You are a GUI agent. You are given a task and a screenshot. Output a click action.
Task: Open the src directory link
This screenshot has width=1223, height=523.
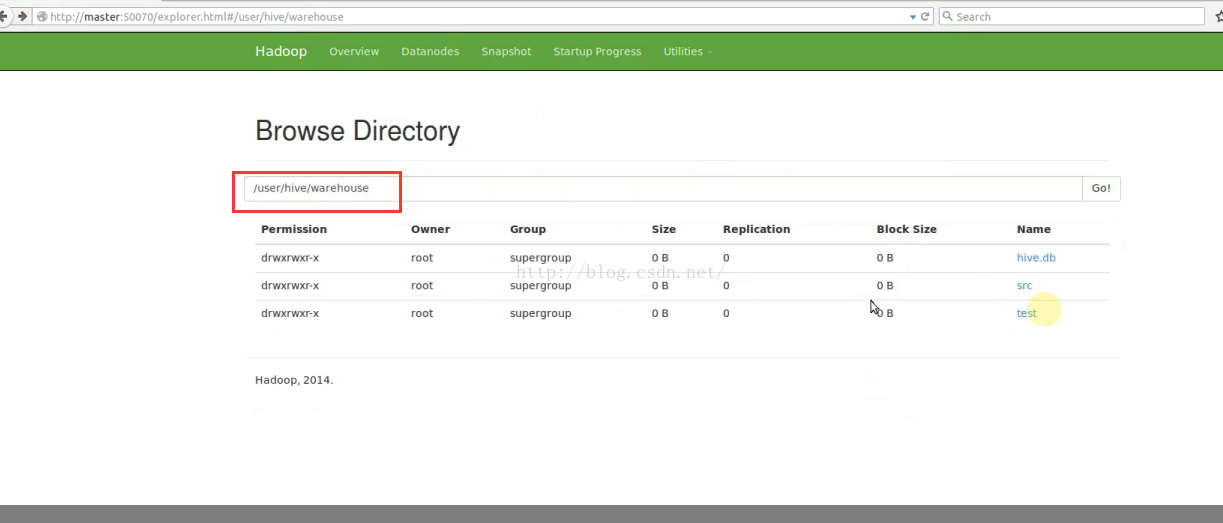coord(1024,285)
